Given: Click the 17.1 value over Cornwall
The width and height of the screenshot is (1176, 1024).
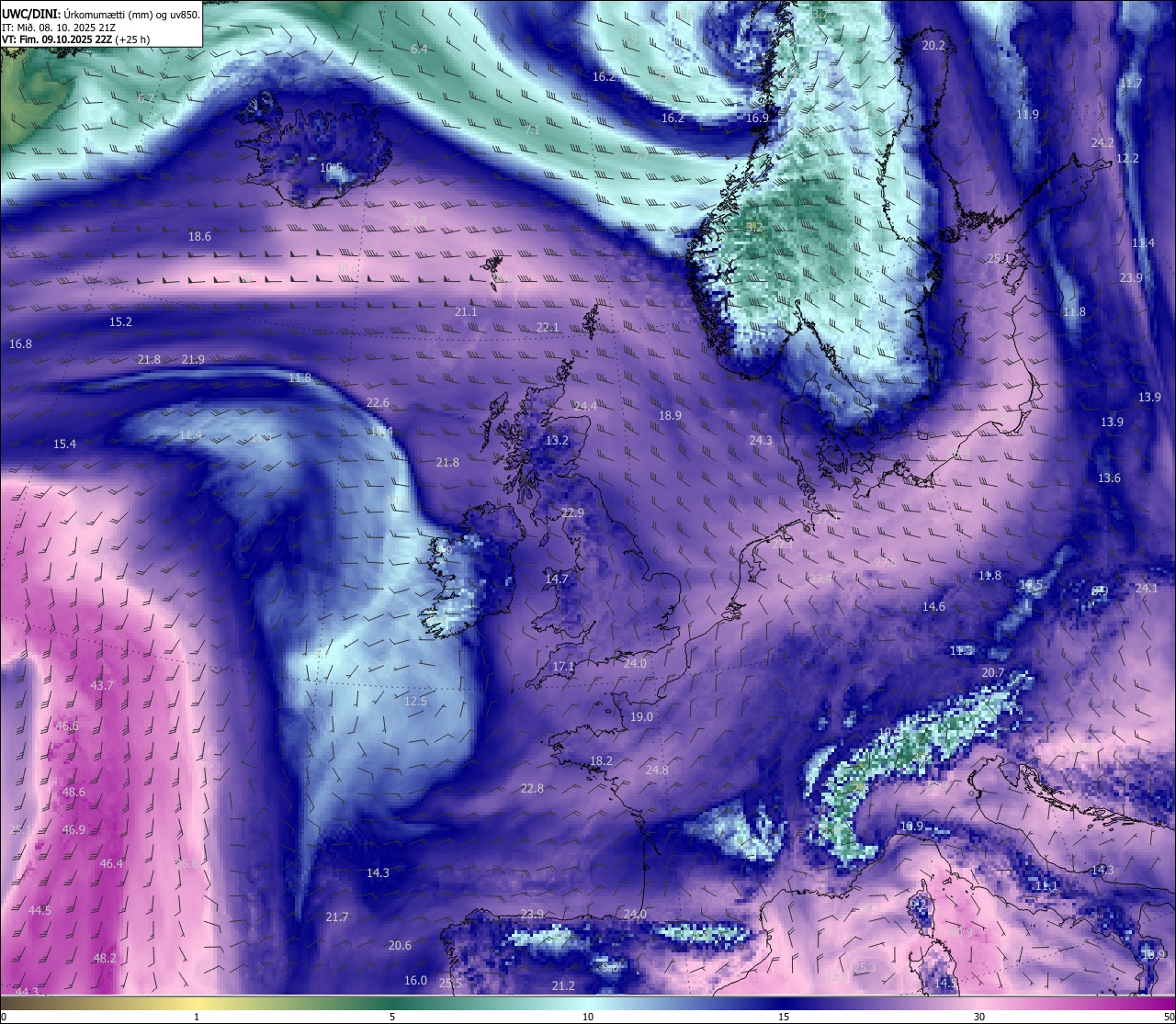Looking at the screenshot, I should [563, 666].
